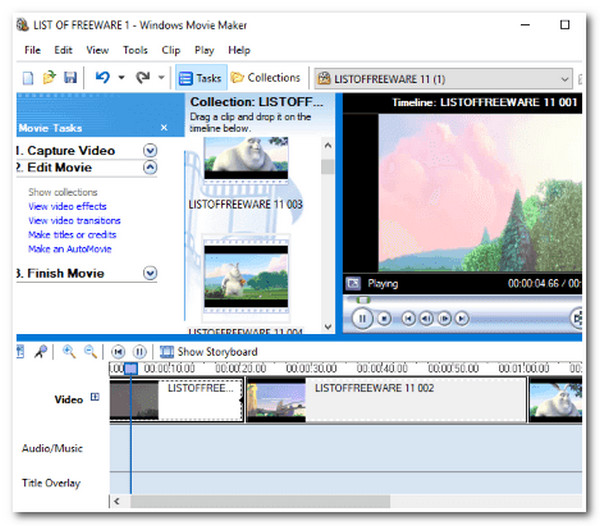Screen dimensions: 600x526
Task: Click the collection scrollbar down arrow
Action: (x=328, y=326)
